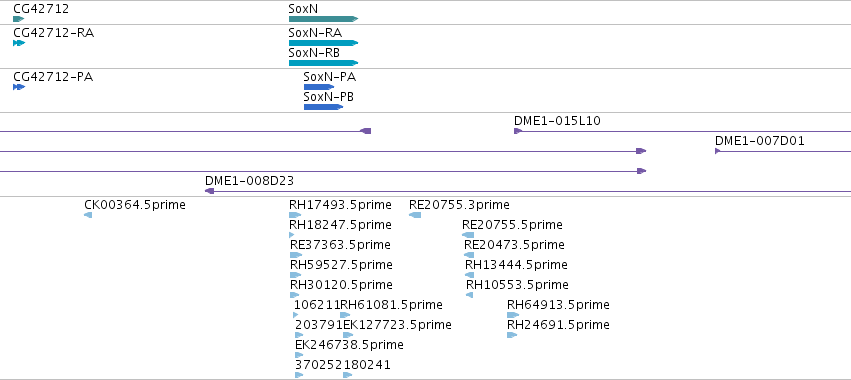Open the RE20473.5prime EST label
851x380 pixels.
tap(514, 245)
